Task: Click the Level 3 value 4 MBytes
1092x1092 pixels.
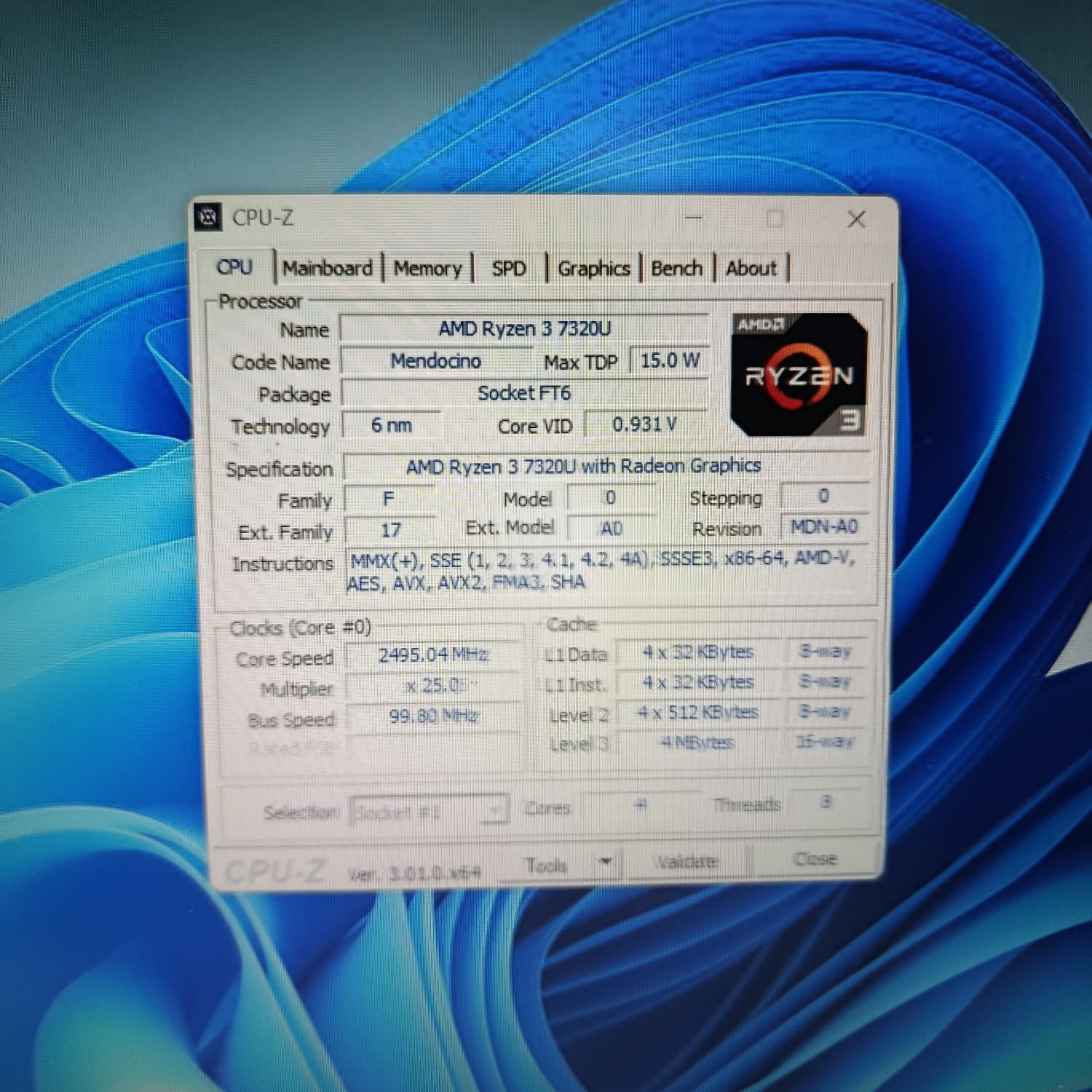Action: click(x=697, y=743)
